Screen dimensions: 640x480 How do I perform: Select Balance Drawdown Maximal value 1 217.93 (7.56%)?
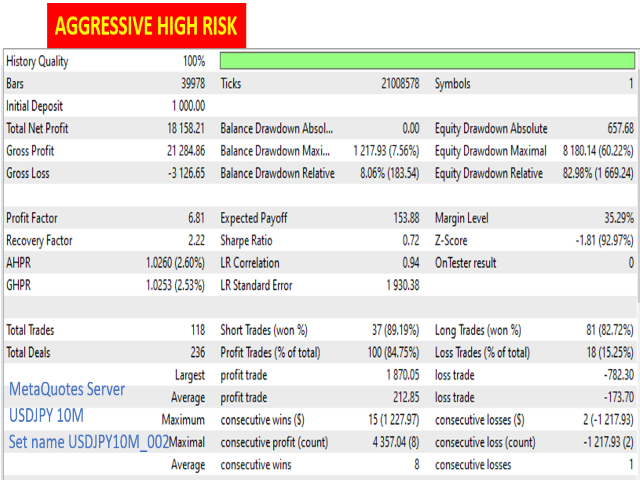(386, 151)
